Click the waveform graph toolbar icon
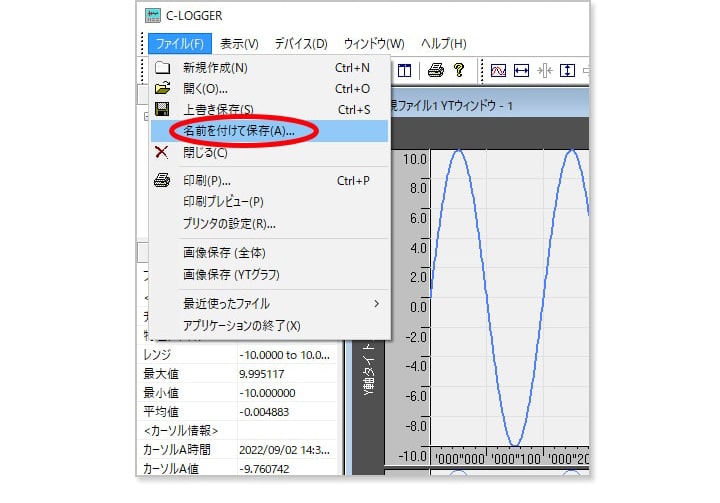Image resolution: width=720 pixels, height=503 pixels. click(x=497, y=70)
